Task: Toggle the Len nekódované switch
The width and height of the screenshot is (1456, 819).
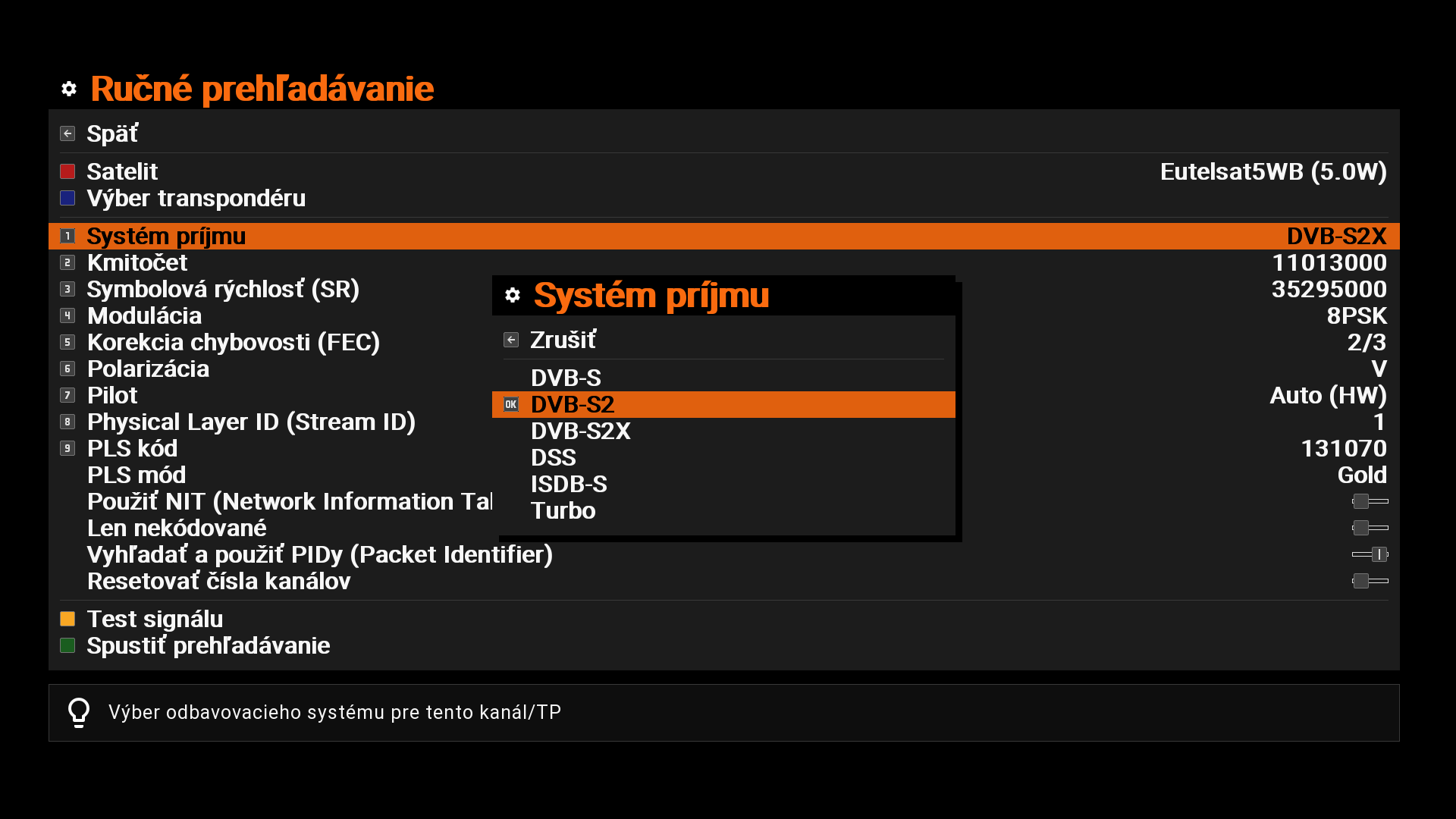Action: (x=1370, y=528)
